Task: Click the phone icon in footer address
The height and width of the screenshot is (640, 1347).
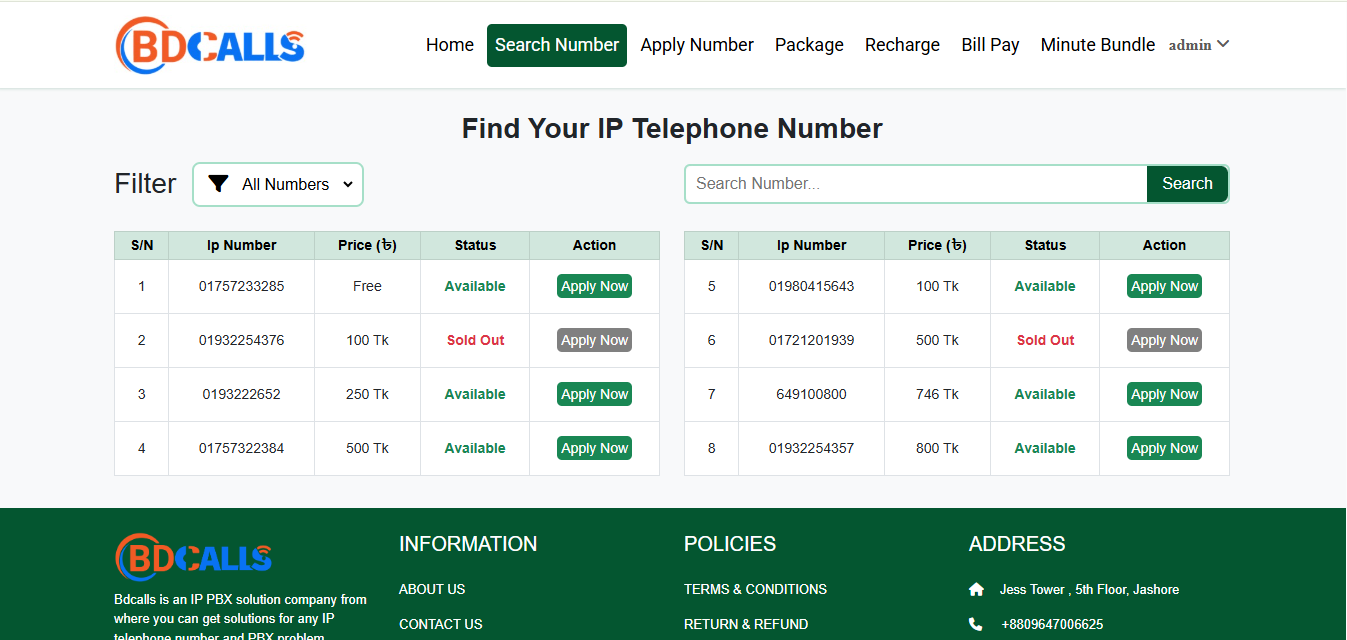Action: [976, 624]
